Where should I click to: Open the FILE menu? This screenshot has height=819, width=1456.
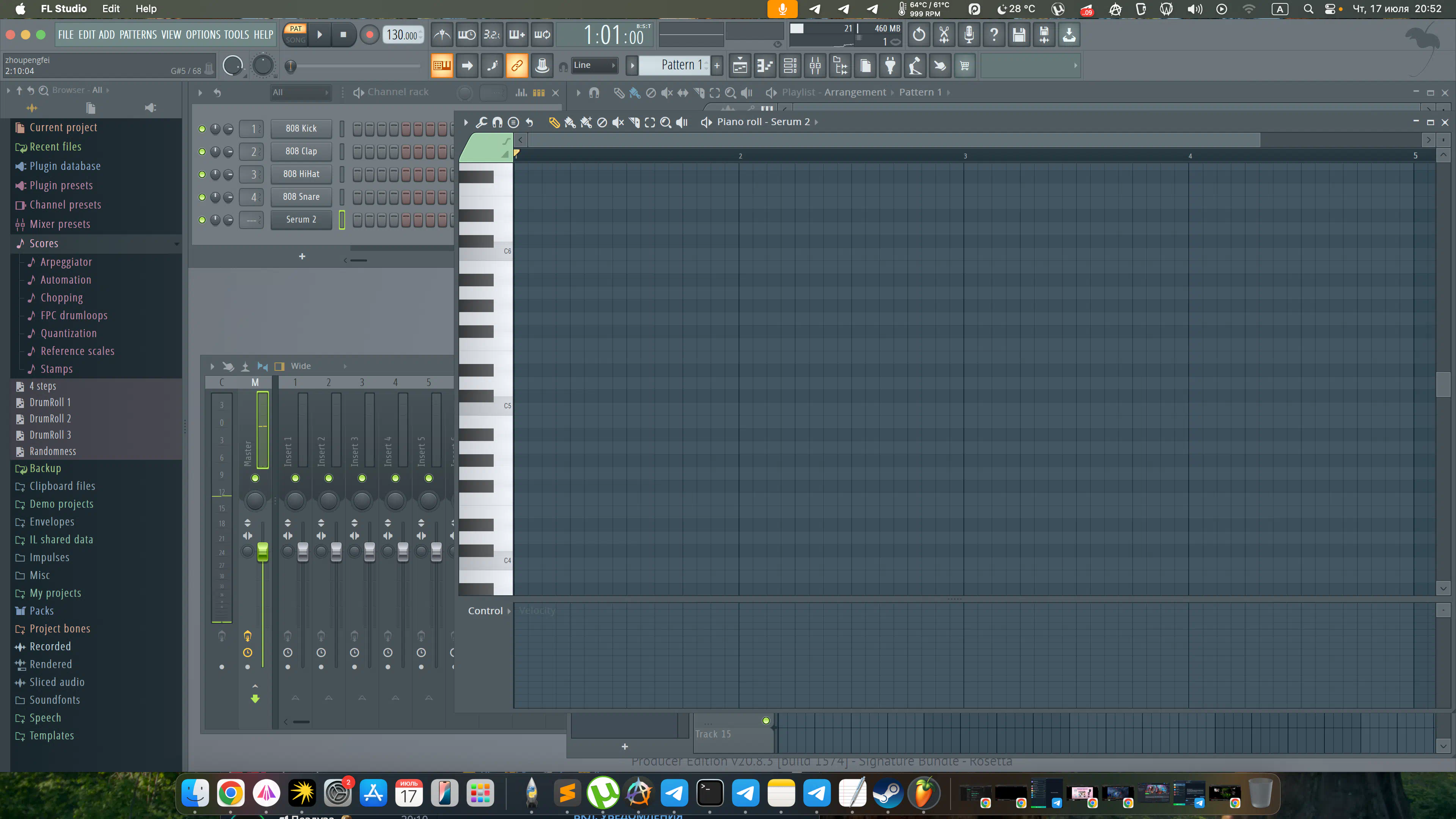coord(66,35)
